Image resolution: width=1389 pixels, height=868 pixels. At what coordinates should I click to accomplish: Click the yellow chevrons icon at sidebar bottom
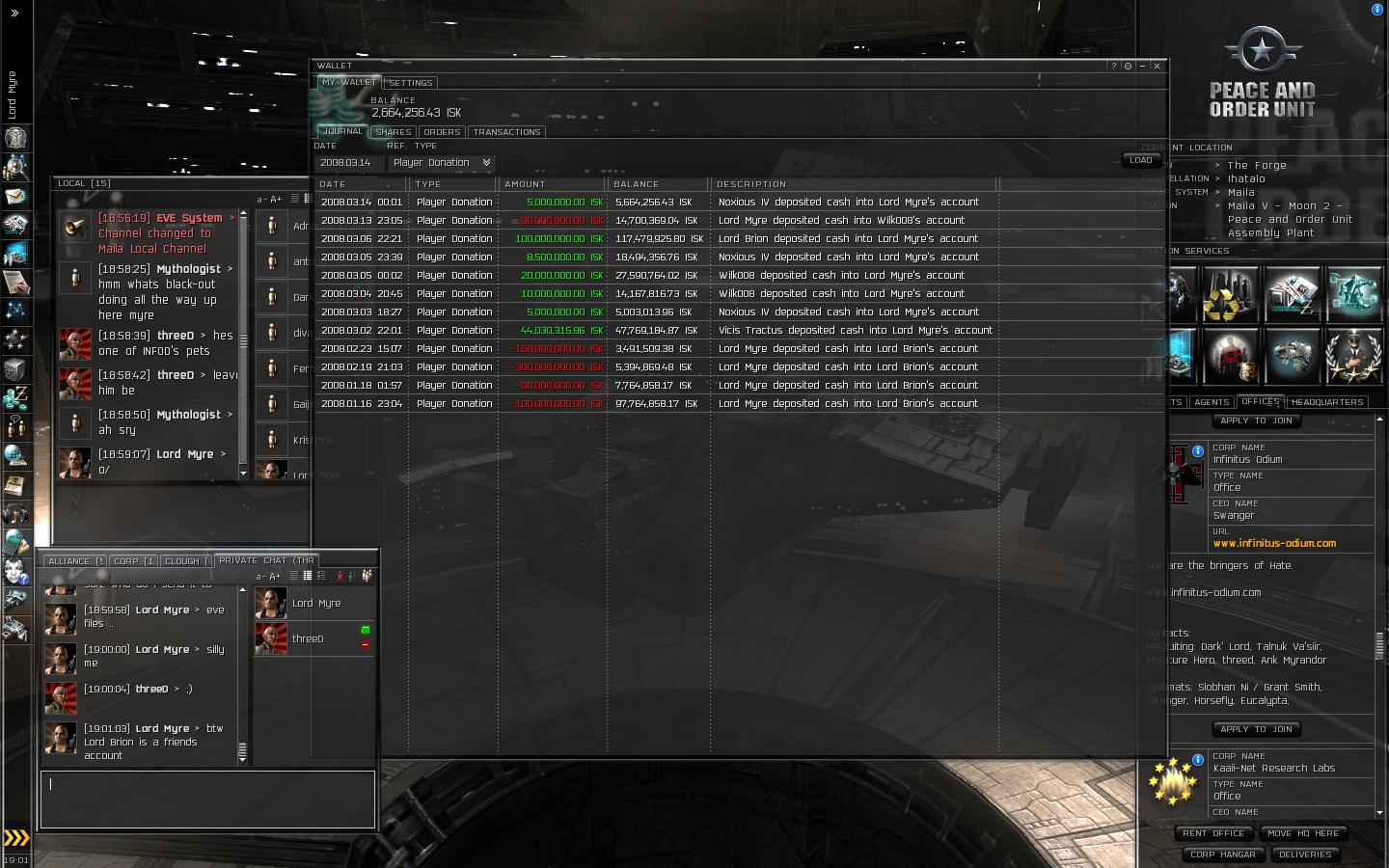[x=16, y=838]
